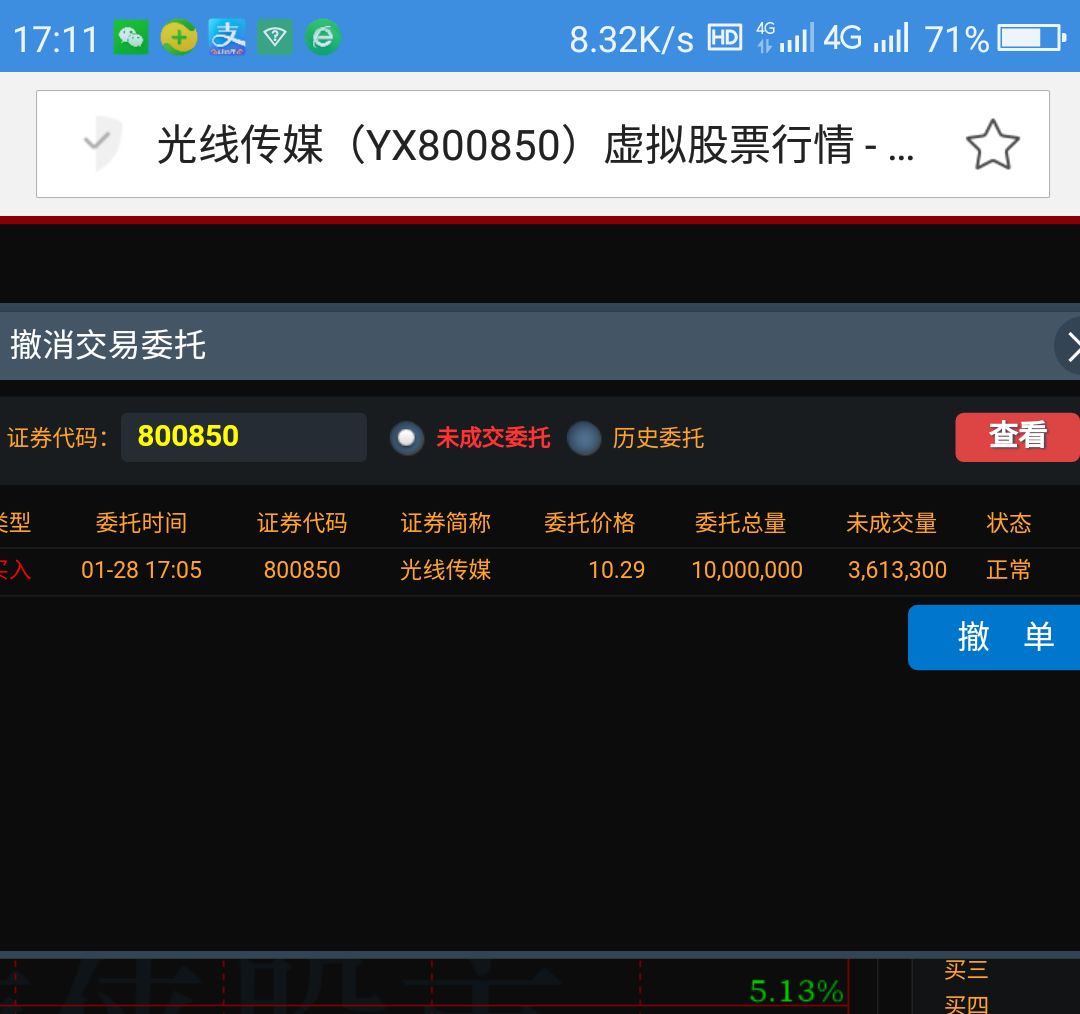
Task: Tap the green browser 'e' status icon
Action: tap(323, 38)
